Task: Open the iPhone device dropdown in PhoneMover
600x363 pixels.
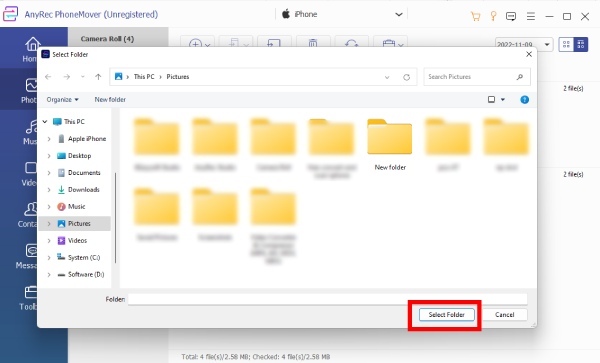Action: coord(399,15)
